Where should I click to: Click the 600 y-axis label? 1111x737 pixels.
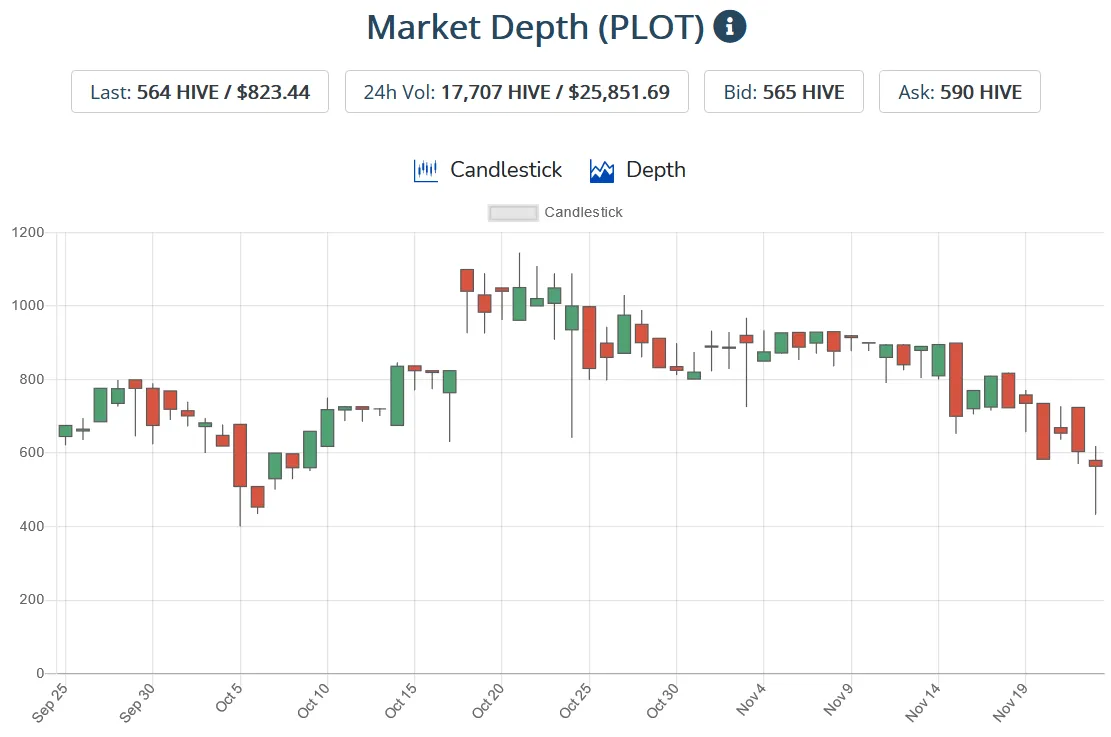click(32, 452)
